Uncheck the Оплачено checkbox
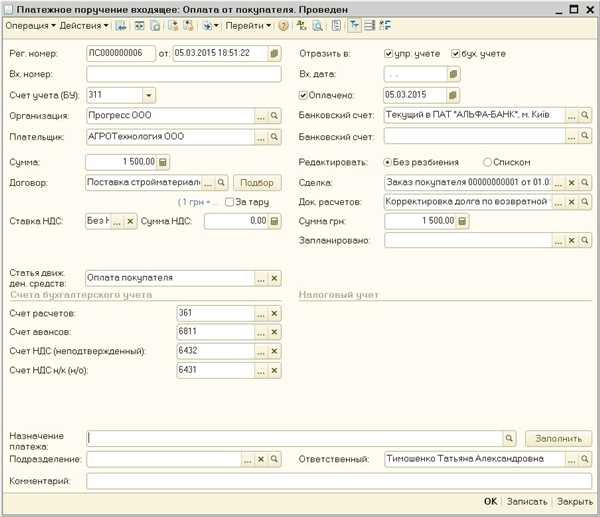 click(303, 95)
